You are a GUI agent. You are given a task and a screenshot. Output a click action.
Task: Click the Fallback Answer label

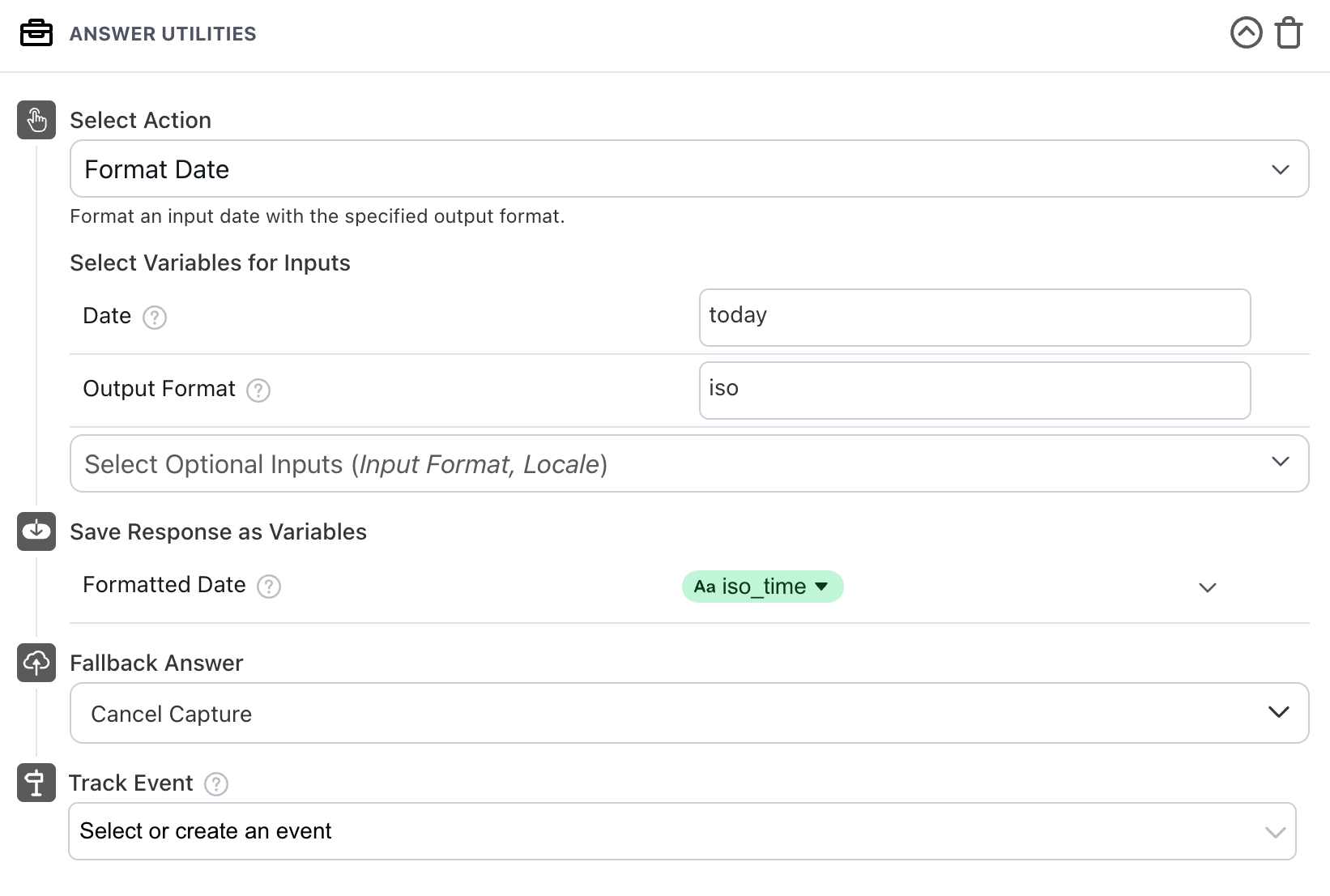pyautogui.click(x=156, y=663)
